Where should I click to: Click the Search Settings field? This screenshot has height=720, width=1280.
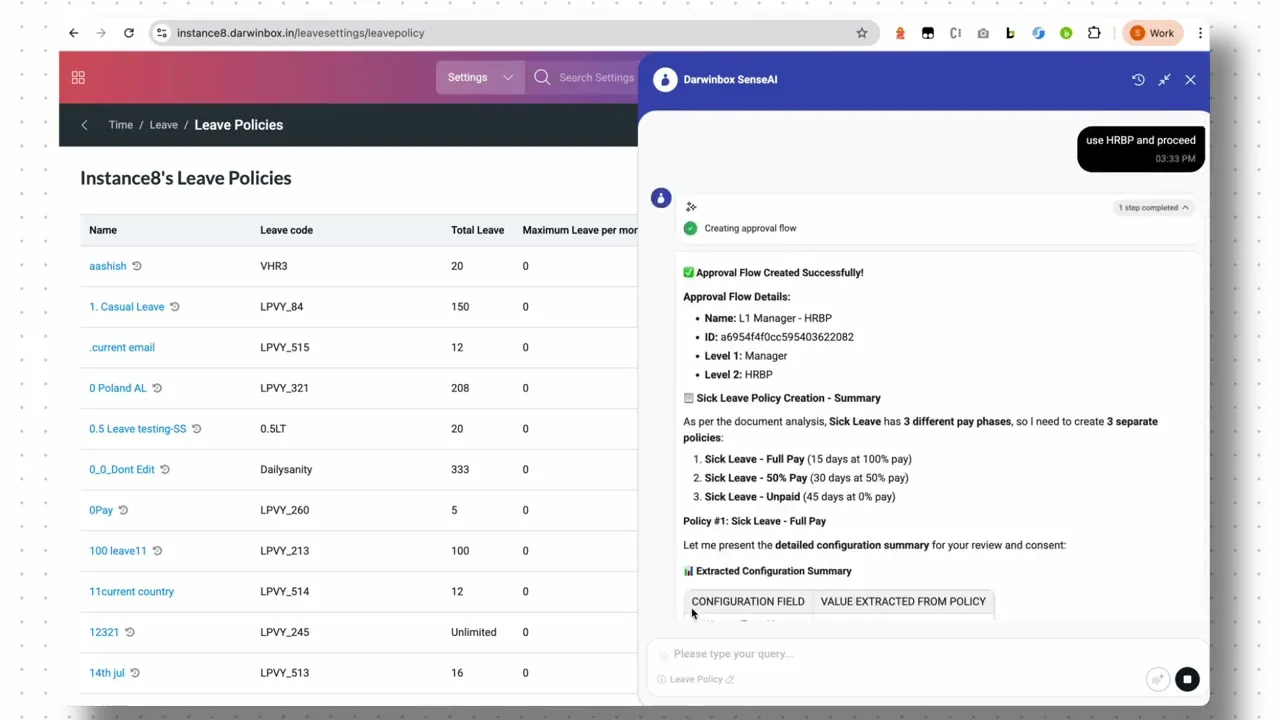coord(596,77)
